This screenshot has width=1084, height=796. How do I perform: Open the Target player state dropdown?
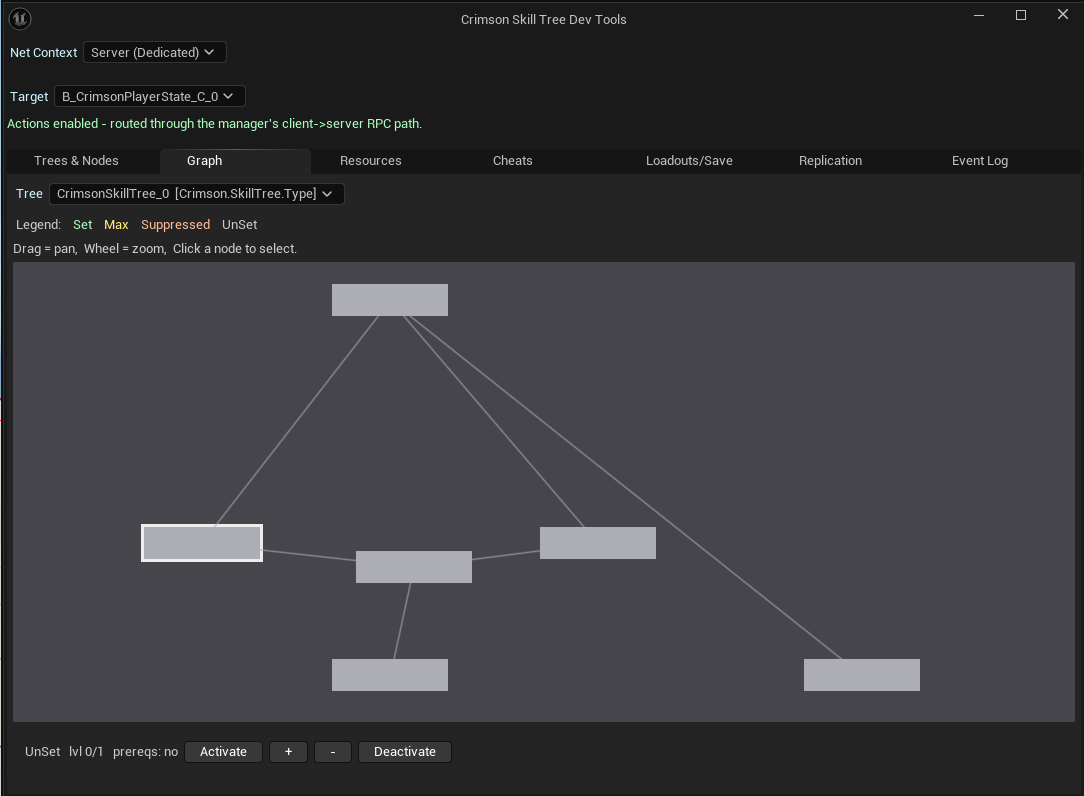coord(149,96)
